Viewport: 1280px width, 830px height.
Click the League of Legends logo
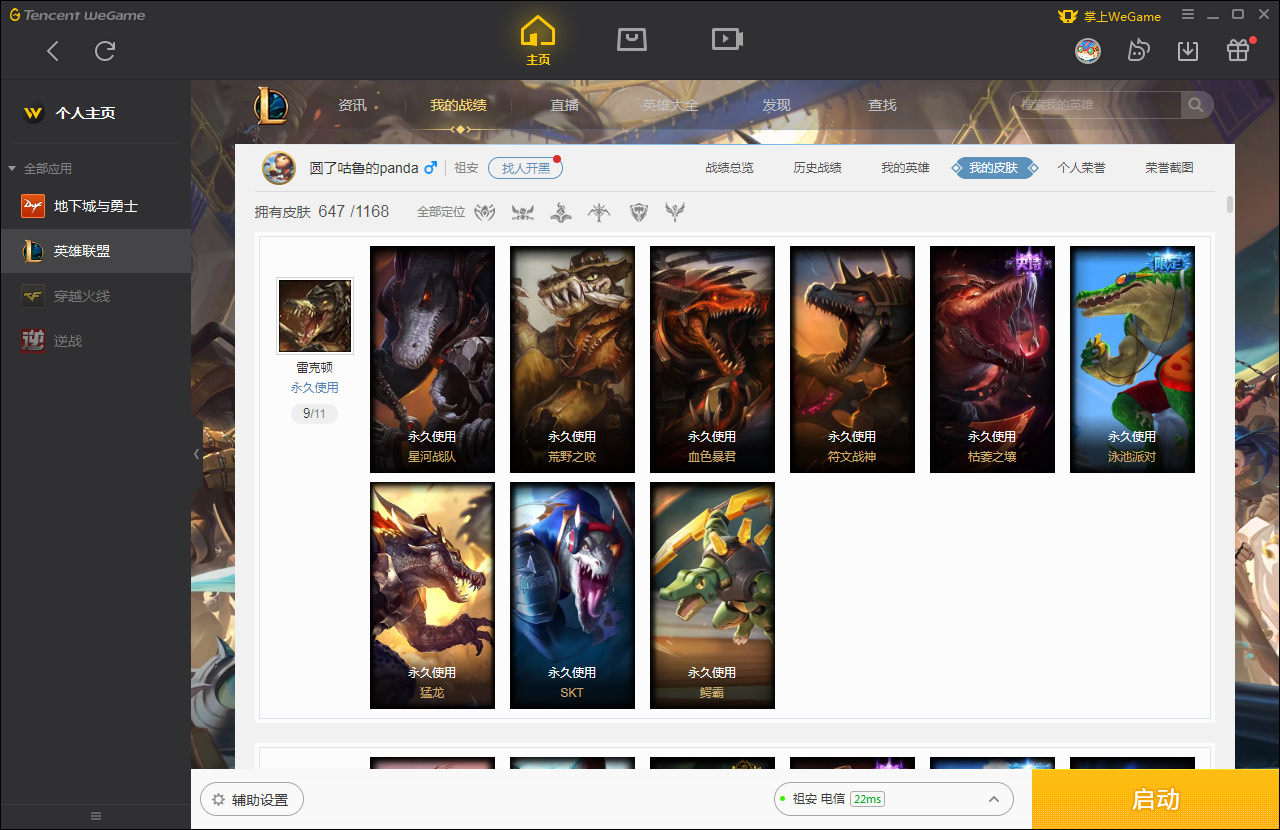[270, 105]
